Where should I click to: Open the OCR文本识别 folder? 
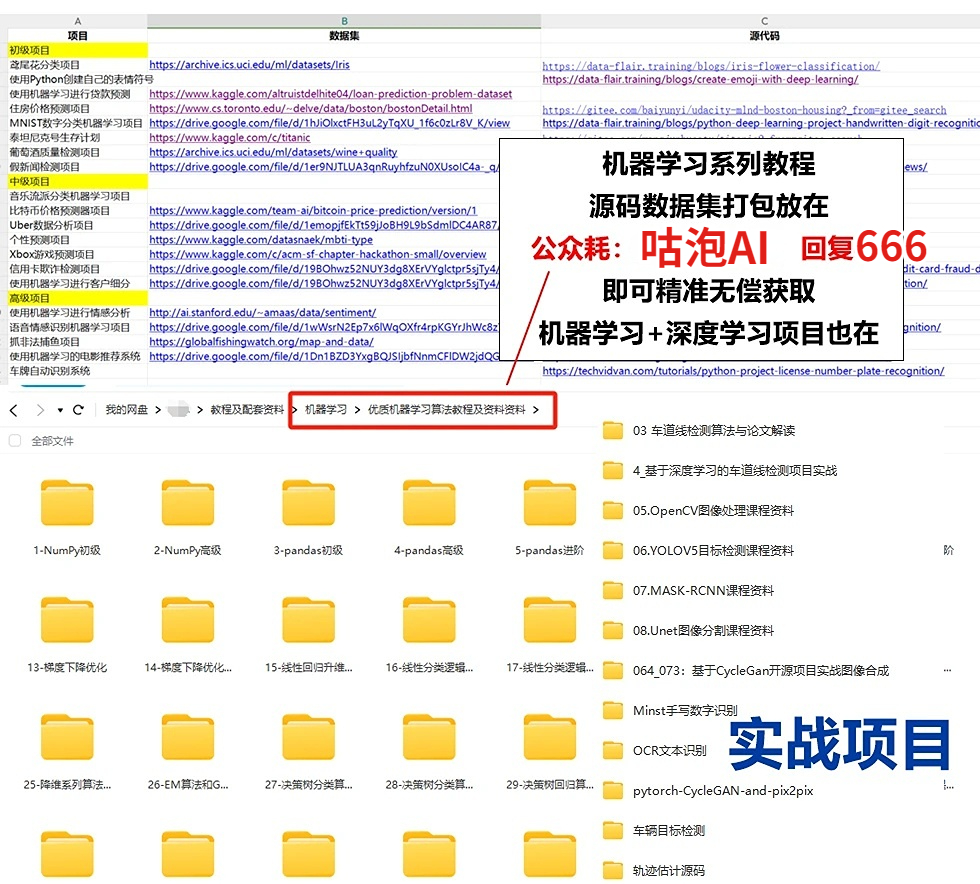coord(654,750)
